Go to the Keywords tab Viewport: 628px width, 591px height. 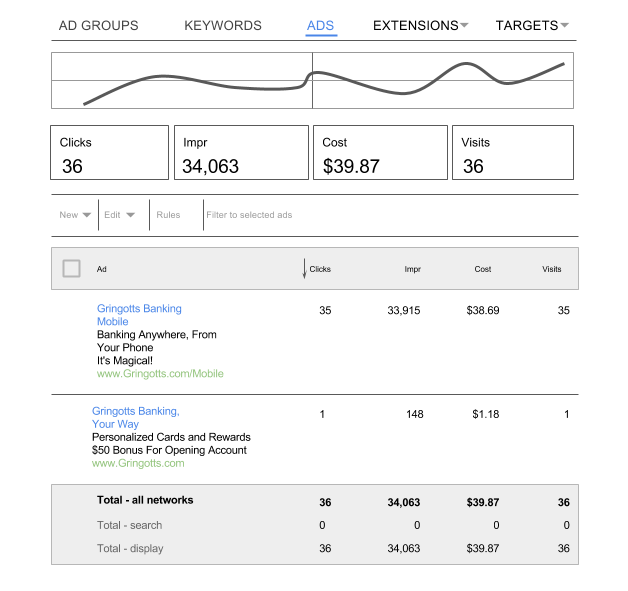point(223,26)
